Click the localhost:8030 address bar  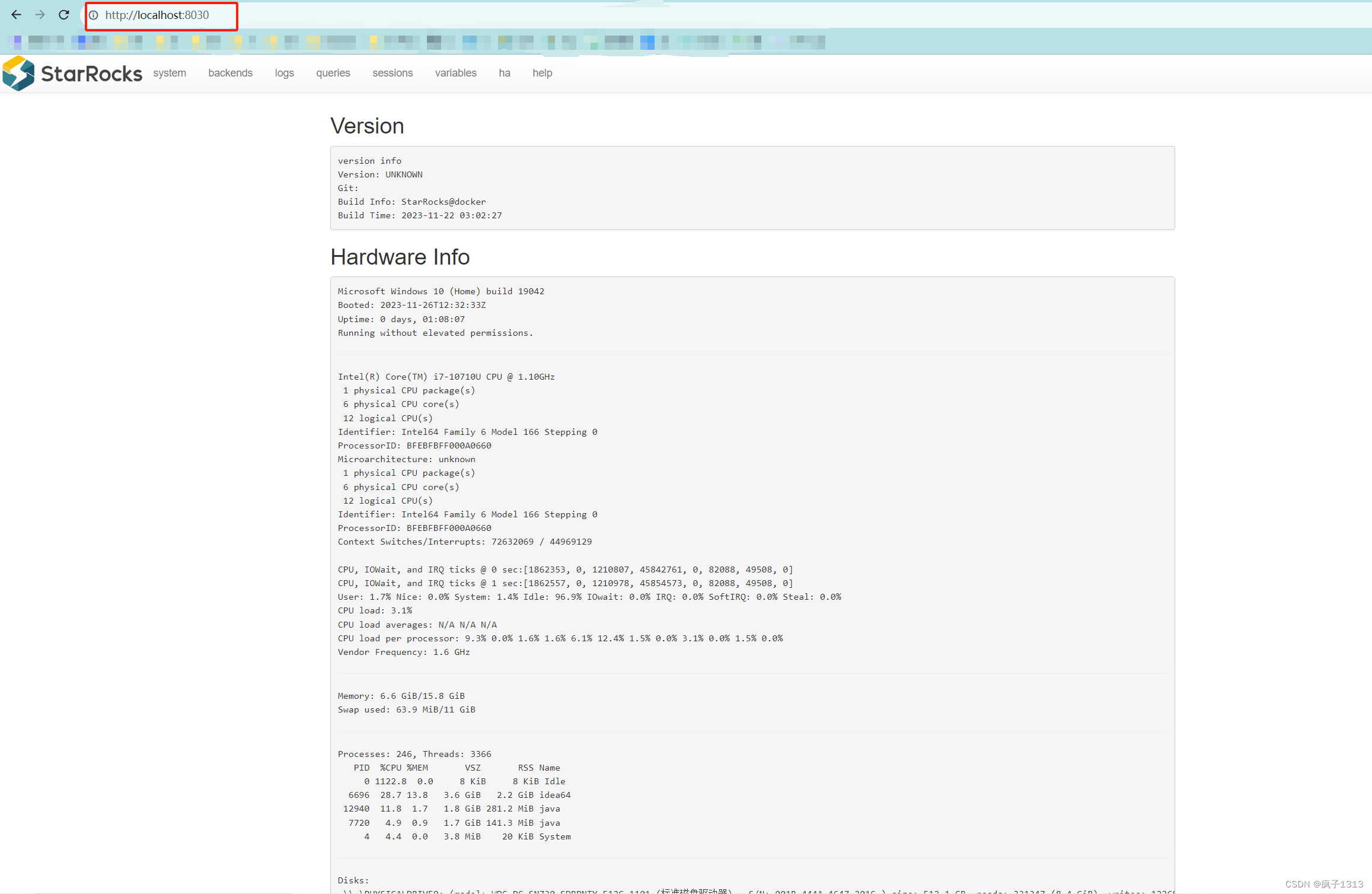pos(157,15)
